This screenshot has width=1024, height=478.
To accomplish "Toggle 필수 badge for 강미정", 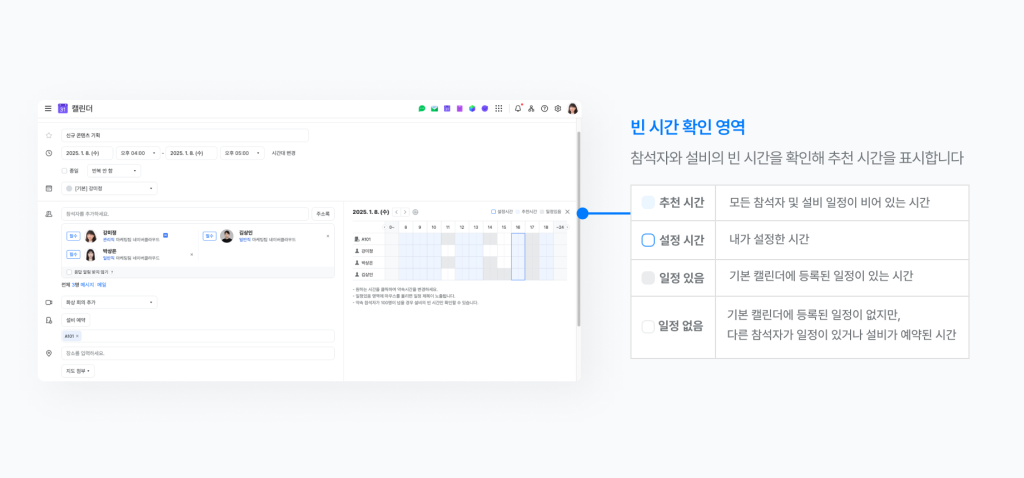I will click(x=72, y=236).
